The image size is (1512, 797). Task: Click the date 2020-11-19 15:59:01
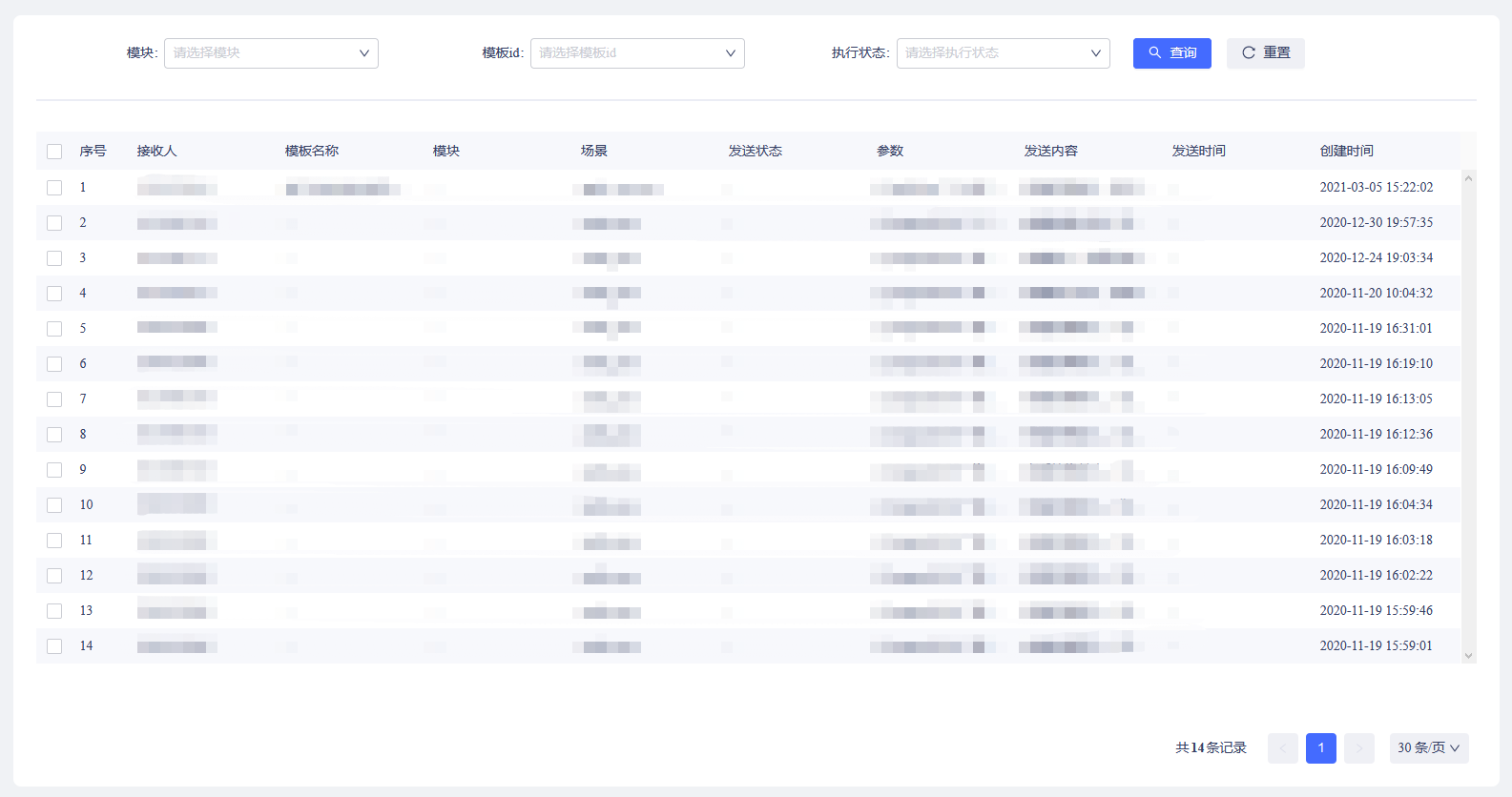coord(1377,646)
